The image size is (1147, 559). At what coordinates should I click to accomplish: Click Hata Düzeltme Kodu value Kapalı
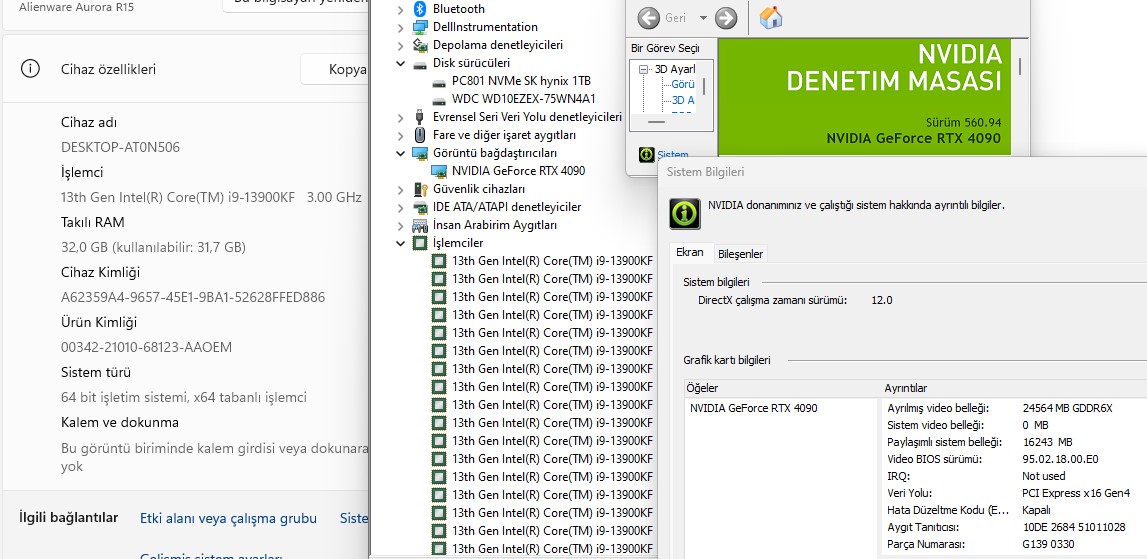(1037, 510)
